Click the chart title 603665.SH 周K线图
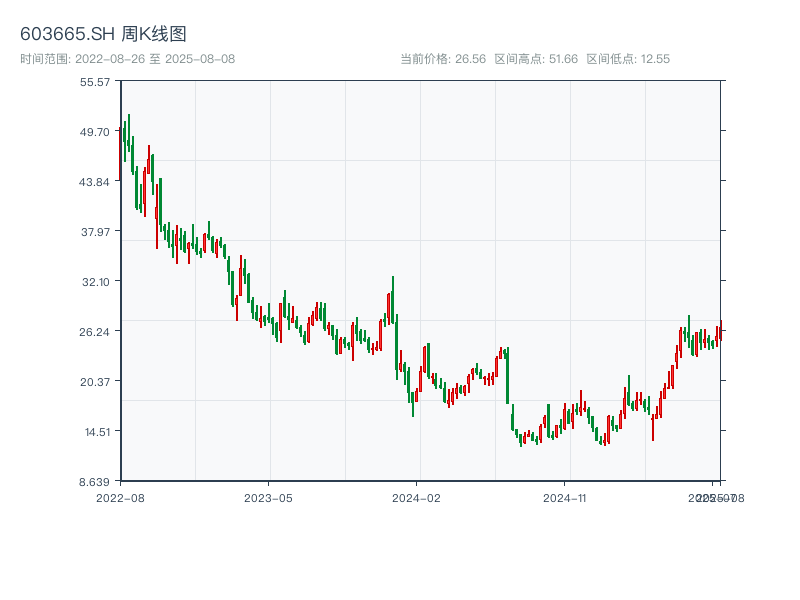Screen dimensions: 800x600 pos(103,35)
